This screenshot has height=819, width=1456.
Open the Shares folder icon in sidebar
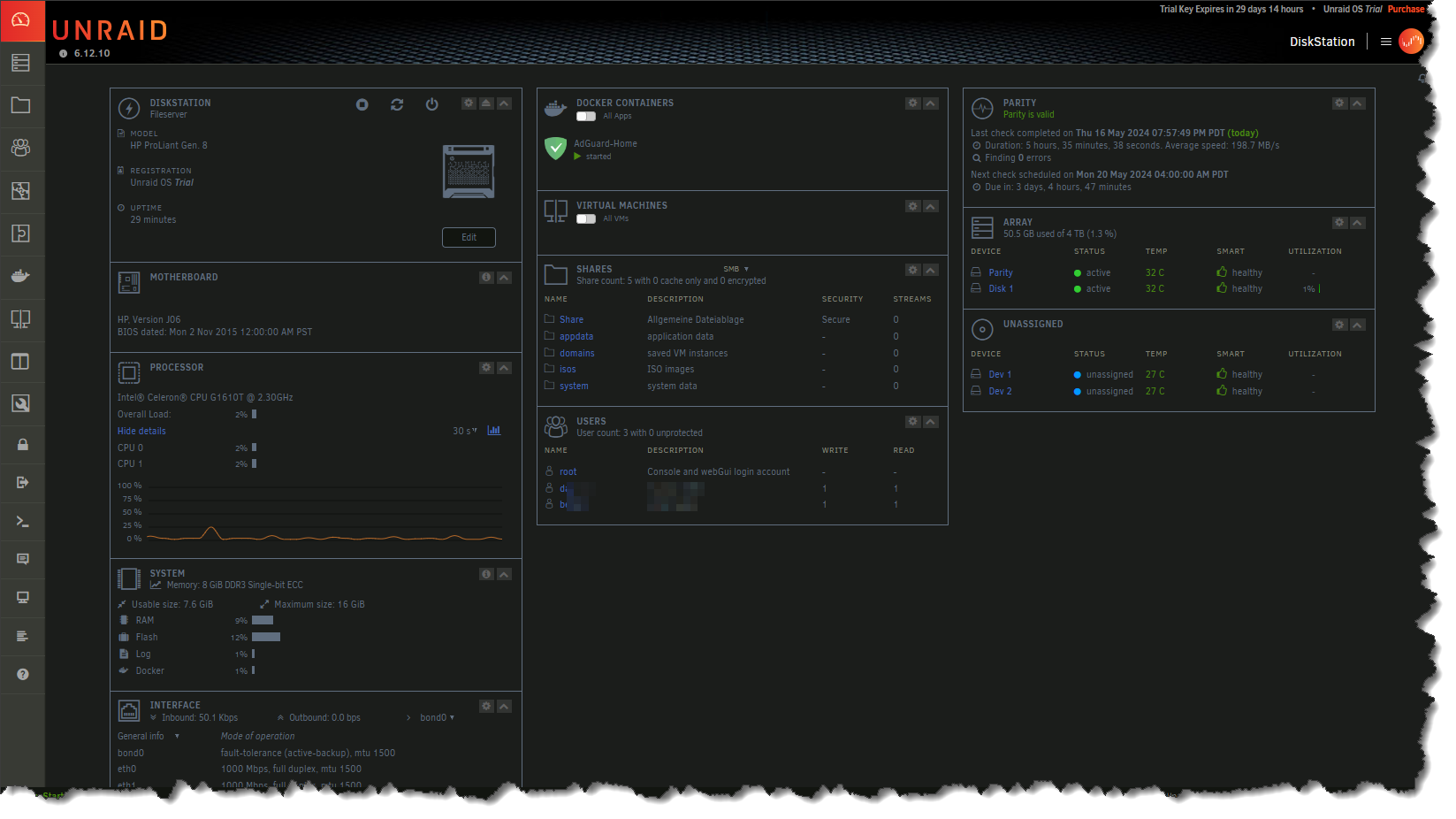(x=21, y=105)
